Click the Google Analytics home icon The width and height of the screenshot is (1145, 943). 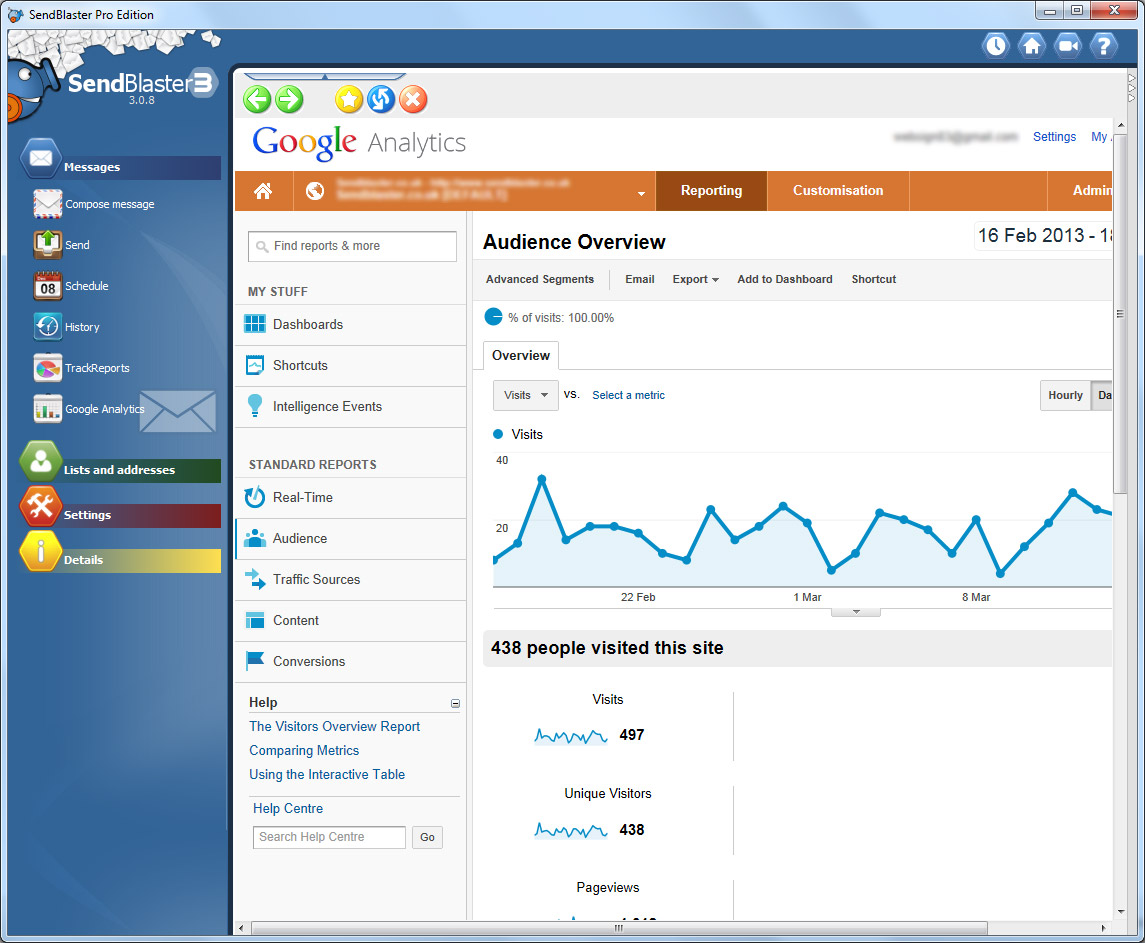263,191
